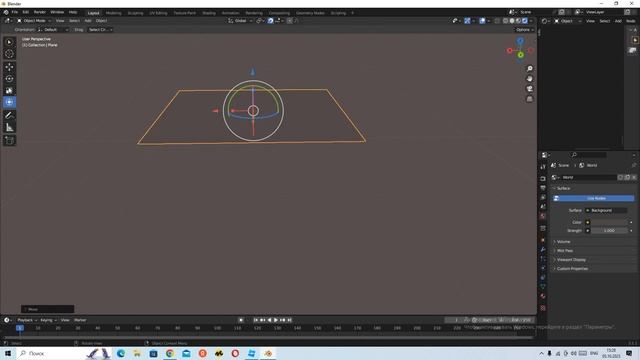Adjust the Strength value slider
The width and height of the screenshot is (640, 360).
(609, 231)
